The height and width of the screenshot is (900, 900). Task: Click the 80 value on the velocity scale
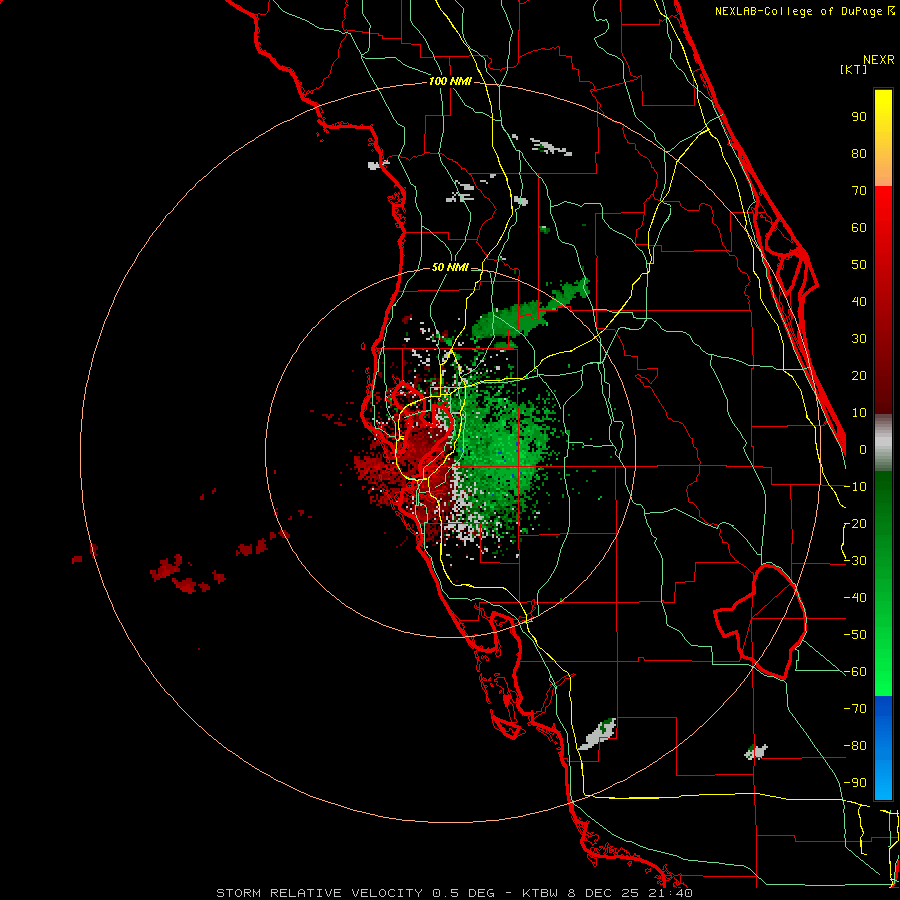(859, 154)
